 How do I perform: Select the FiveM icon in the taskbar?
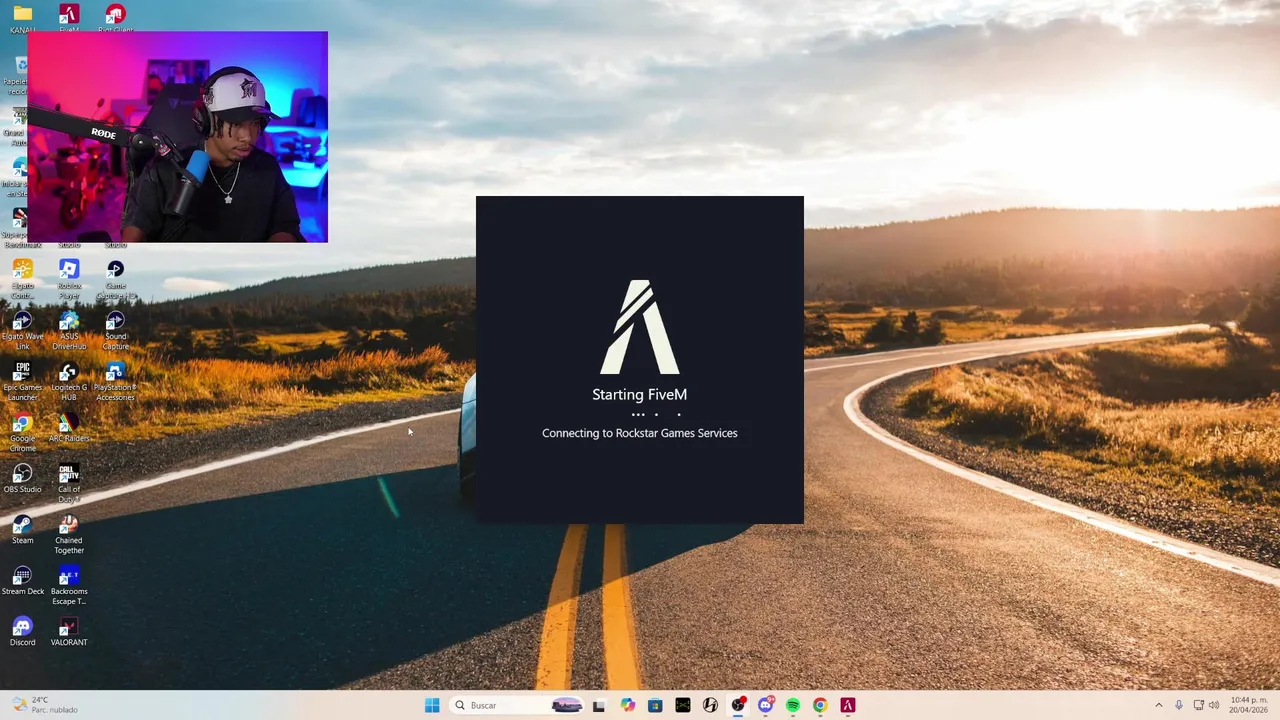[x=848, y=705]
